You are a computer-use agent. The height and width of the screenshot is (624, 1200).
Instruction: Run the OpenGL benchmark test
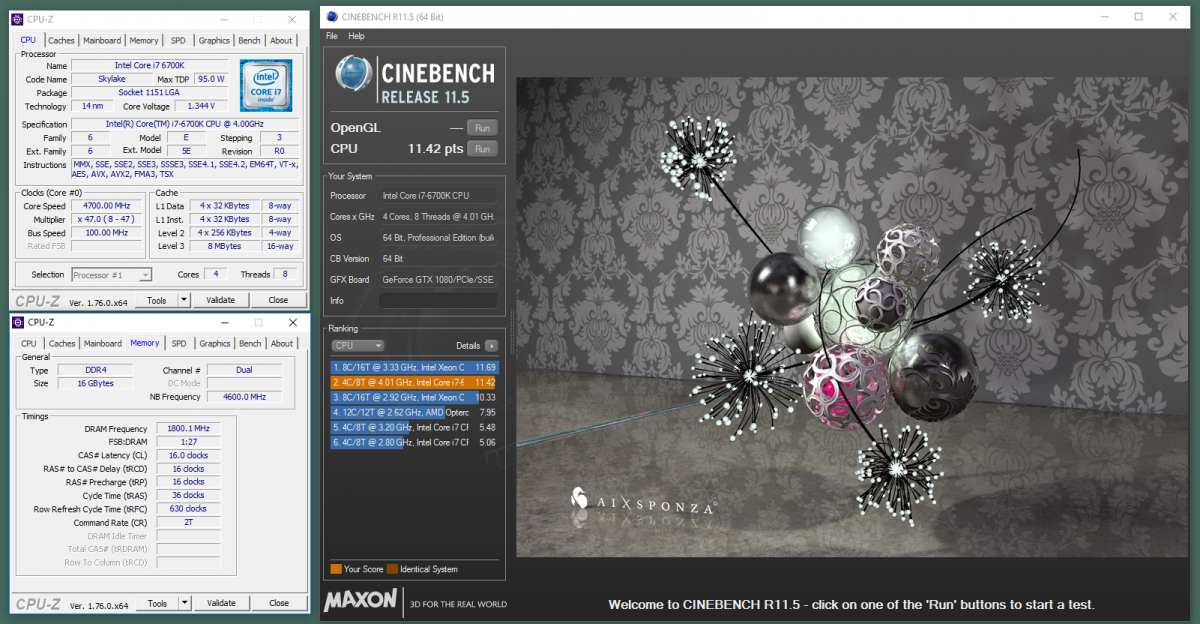coord(482,128)
